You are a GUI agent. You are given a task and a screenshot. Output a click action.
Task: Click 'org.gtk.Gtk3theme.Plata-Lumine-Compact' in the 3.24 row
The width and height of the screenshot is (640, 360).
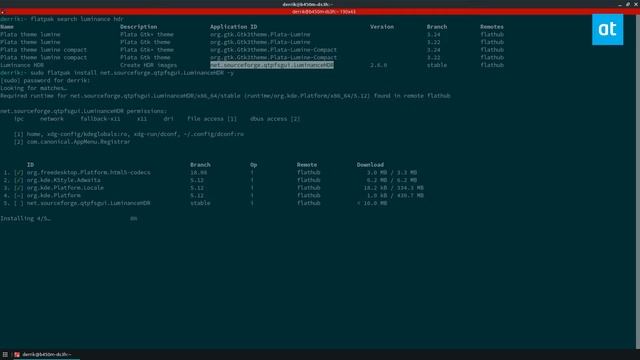coord(273,50)
